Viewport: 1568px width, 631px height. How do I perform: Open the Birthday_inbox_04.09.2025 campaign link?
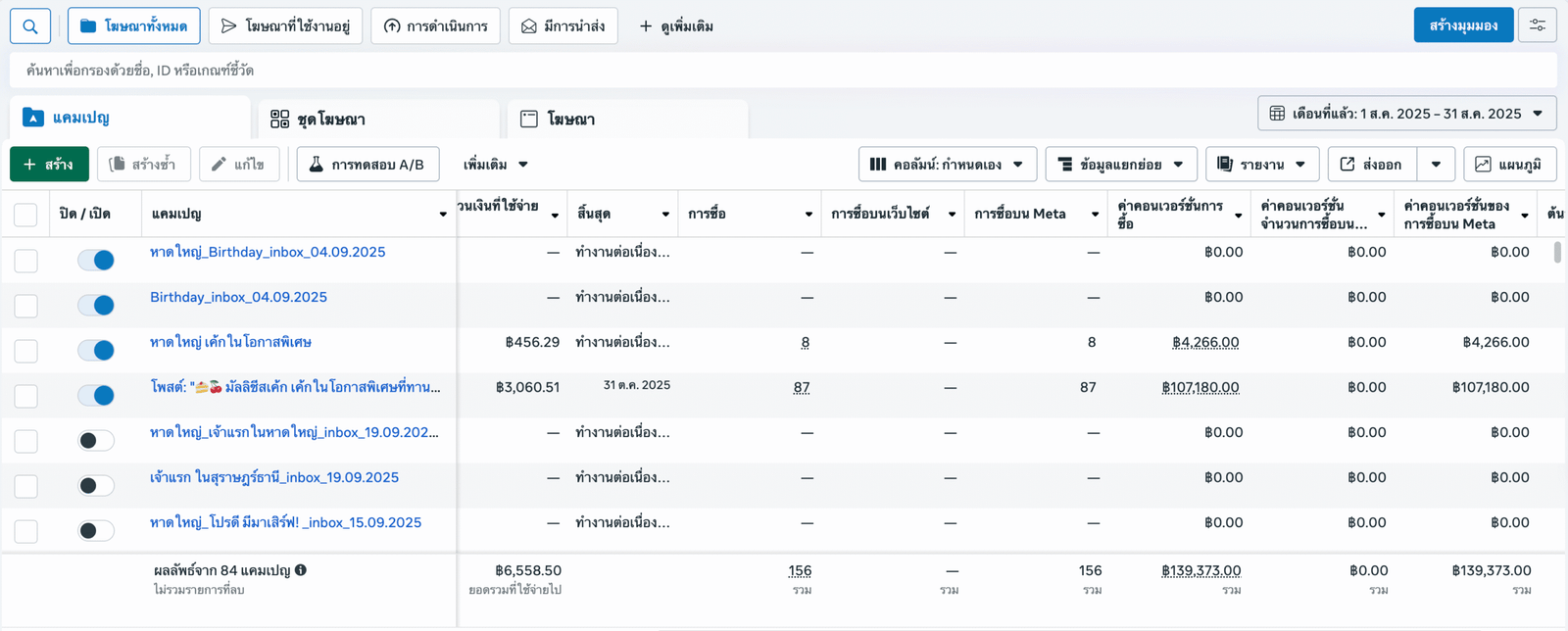tap(238, 297)
